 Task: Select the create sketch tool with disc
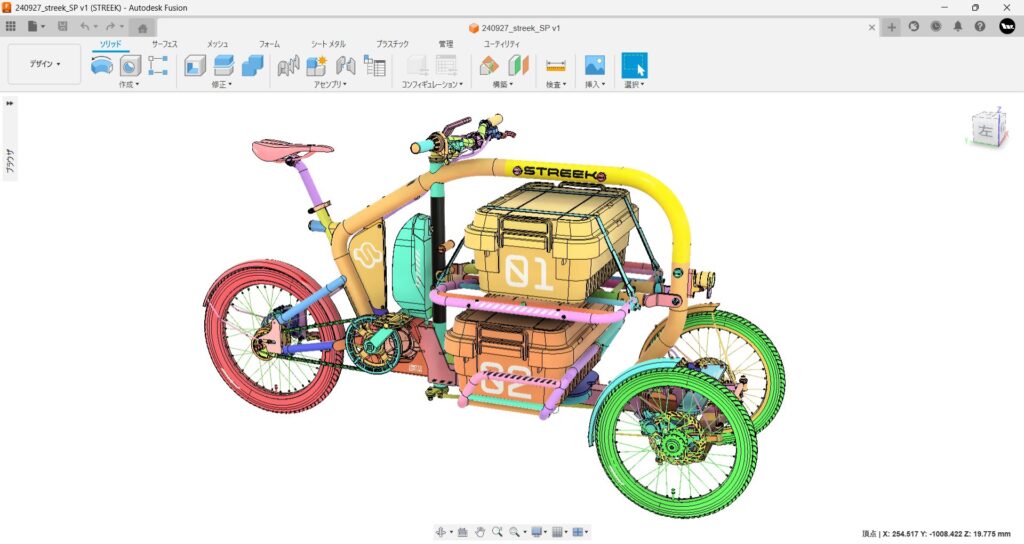131,65
